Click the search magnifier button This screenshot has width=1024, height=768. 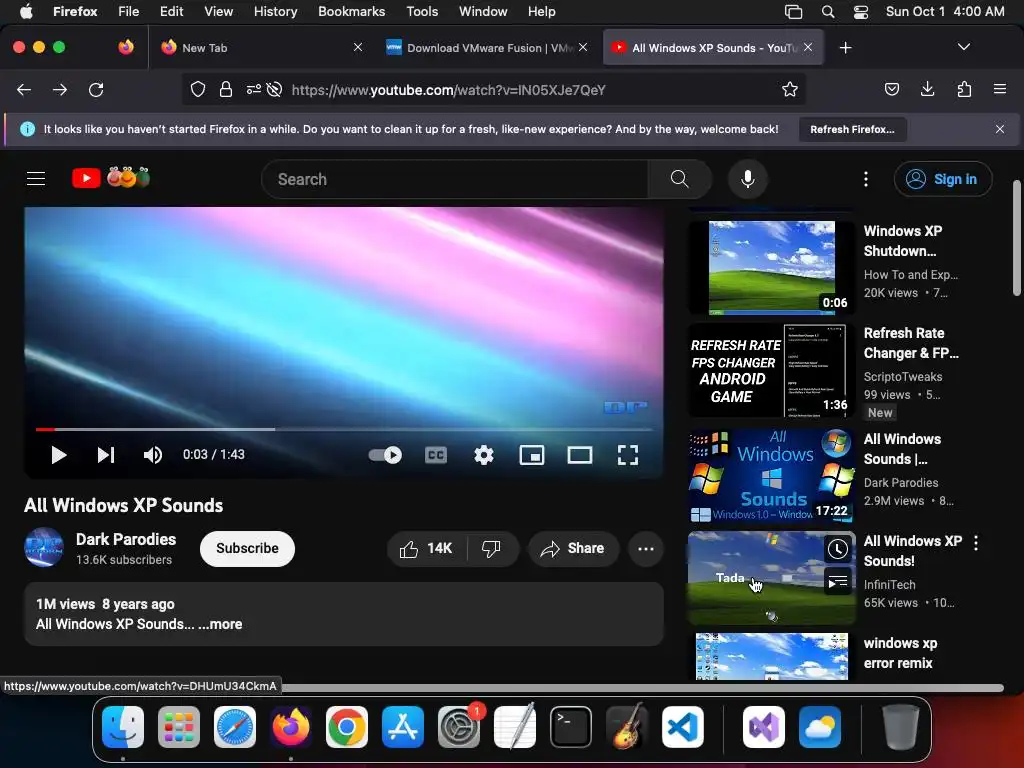click(680, 179)
